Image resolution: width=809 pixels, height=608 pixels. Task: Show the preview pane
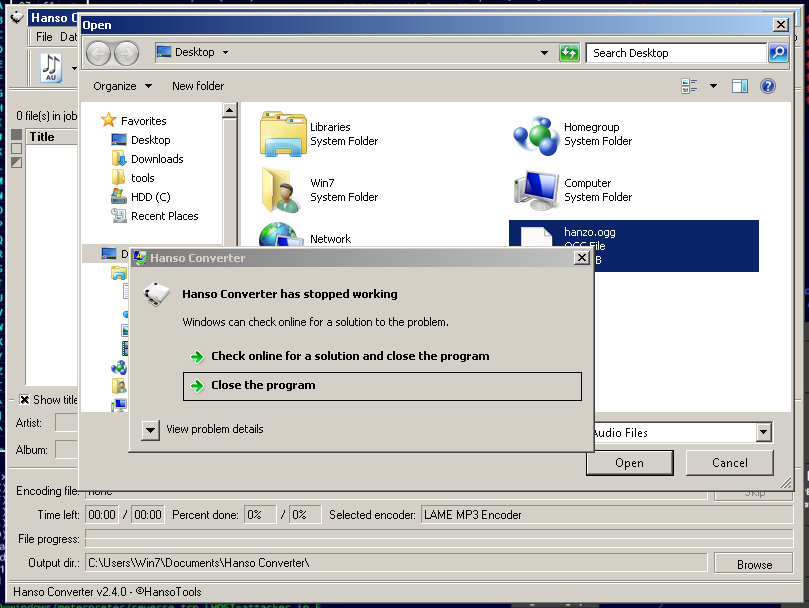coord(740,86)
